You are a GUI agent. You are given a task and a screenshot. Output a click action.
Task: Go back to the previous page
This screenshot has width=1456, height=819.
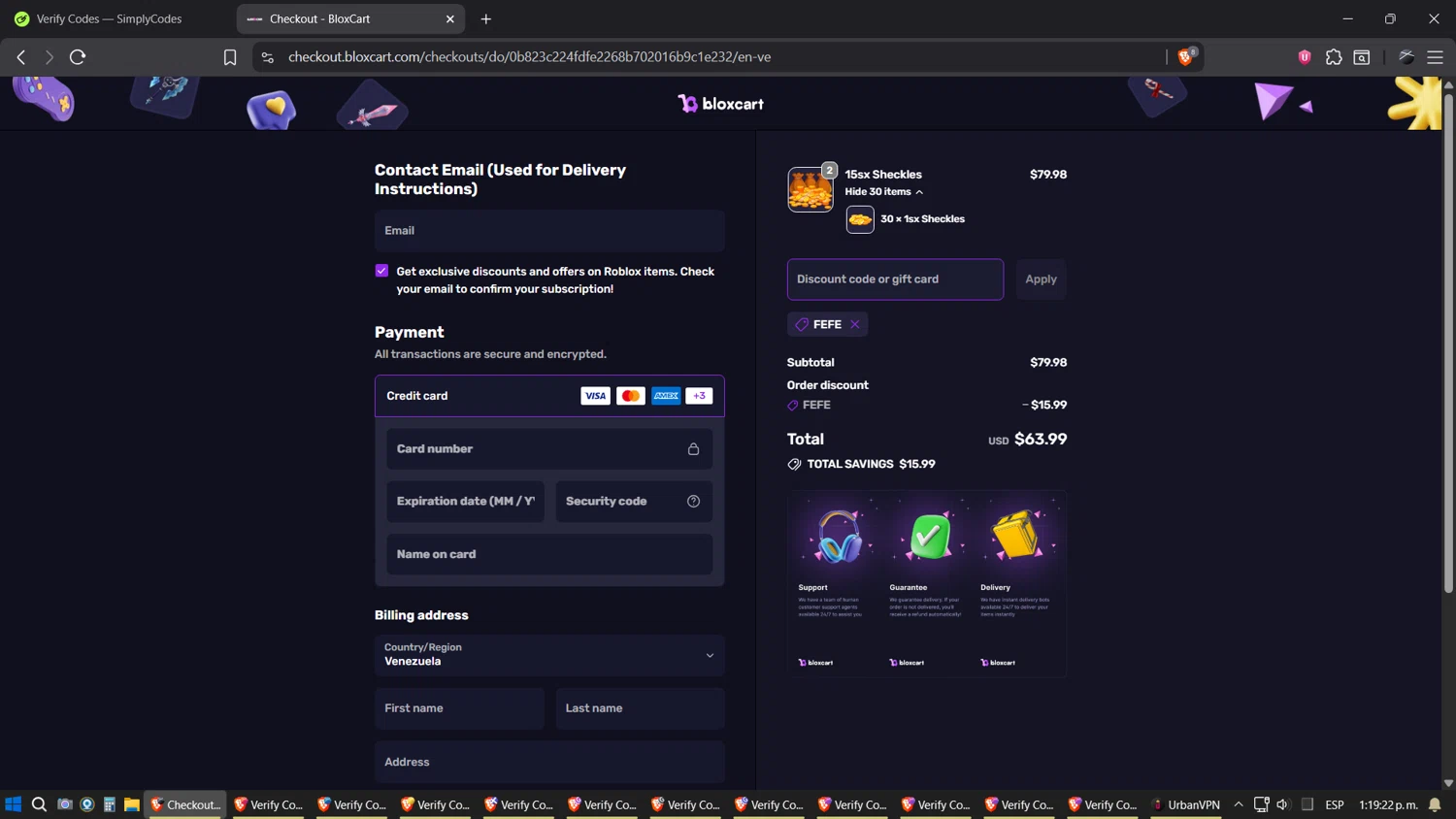(x=21, y=57)
